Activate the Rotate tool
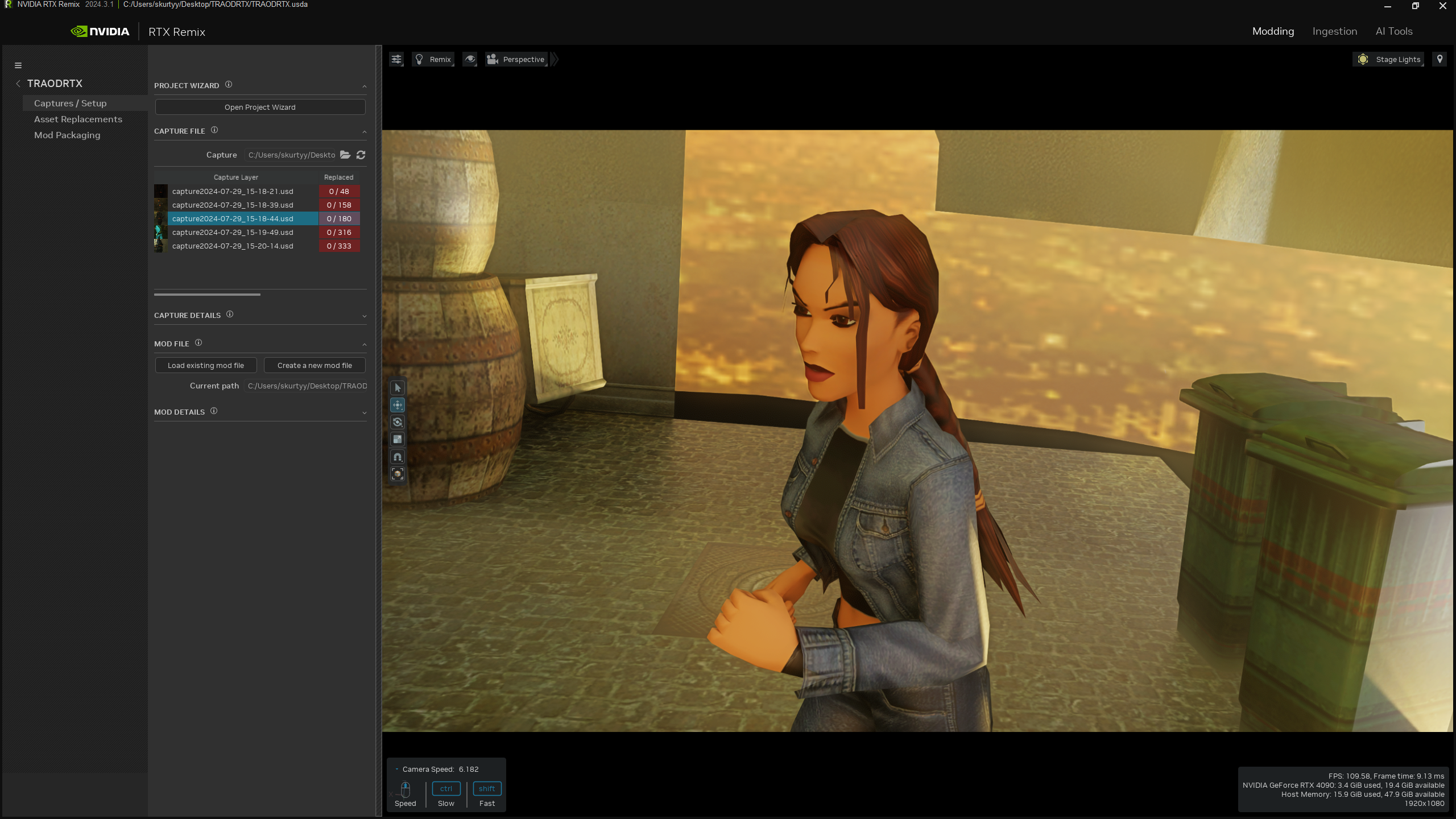1456x819 pixels. 398,422
